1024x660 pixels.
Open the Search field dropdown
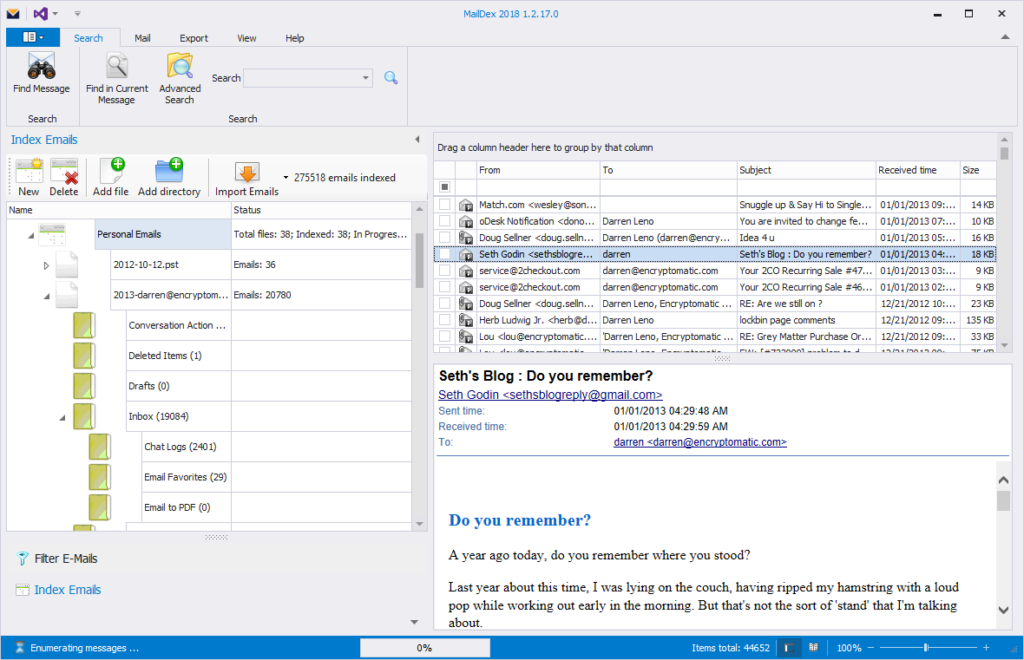point(367,77)
